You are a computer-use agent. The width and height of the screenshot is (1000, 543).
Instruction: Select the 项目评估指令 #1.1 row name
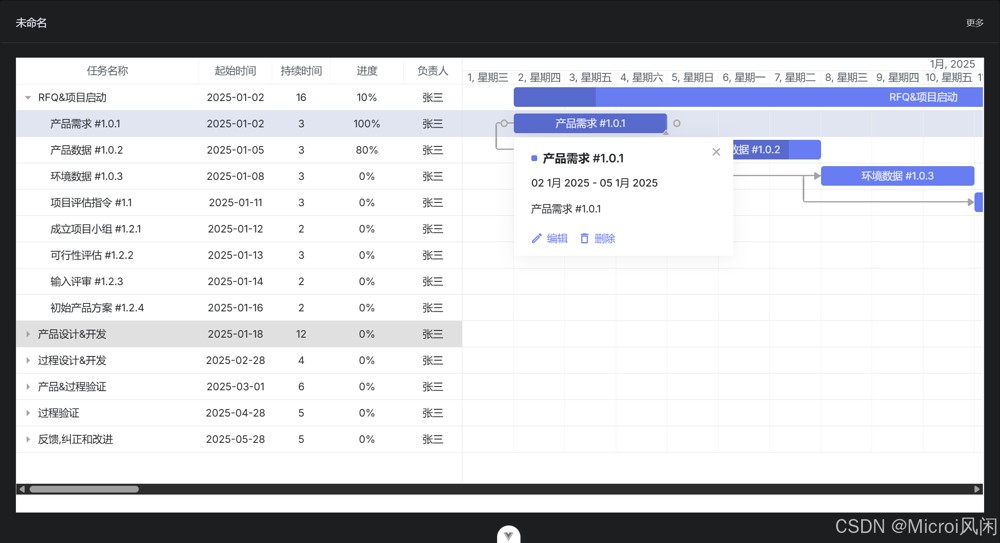[x=91, y=202]
